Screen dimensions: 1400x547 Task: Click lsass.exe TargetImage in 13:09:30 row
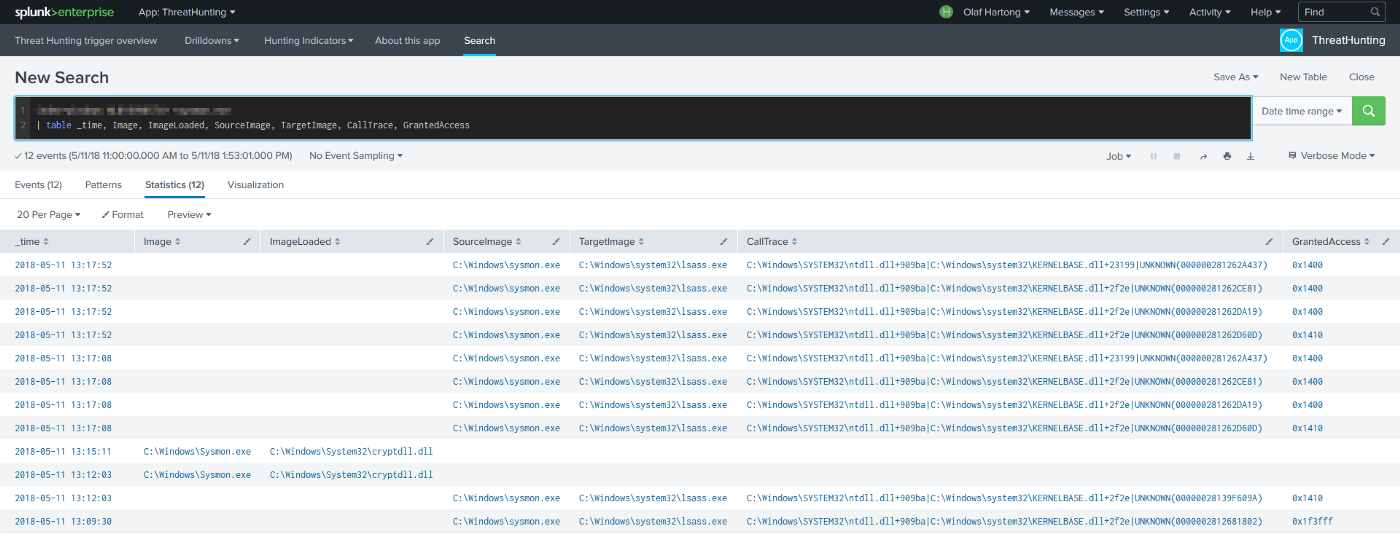tap(653, 521)
